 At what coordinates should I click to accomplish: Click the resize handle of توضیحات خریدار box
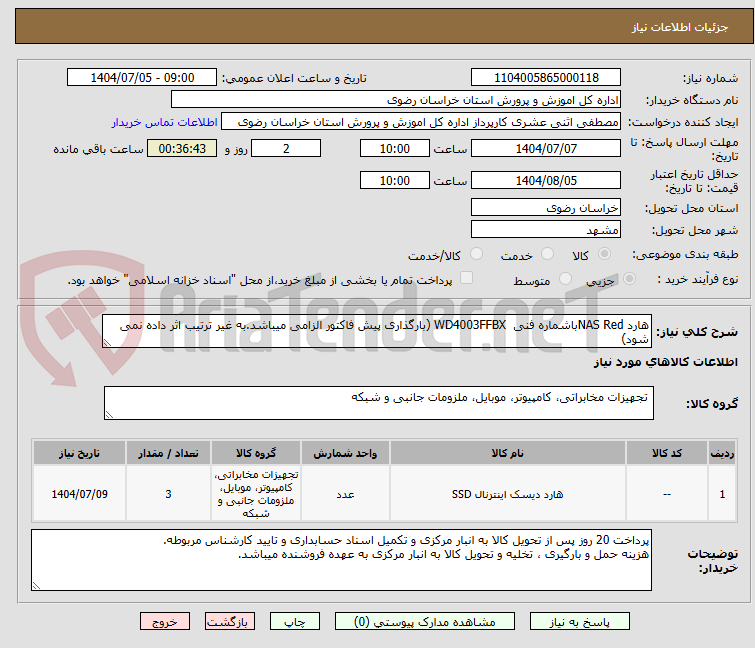37,585
